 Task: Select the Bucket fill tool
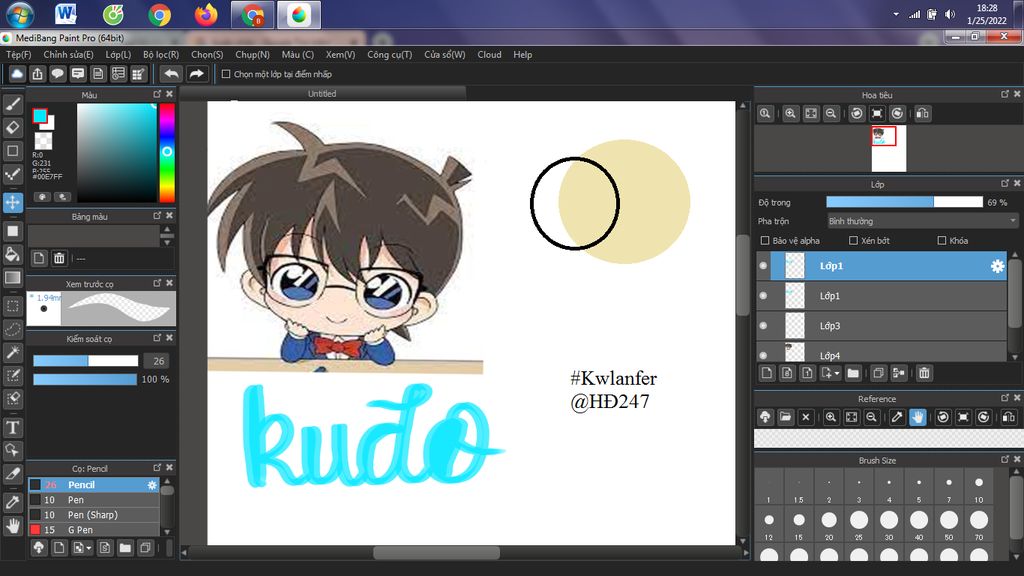point(12,254)
